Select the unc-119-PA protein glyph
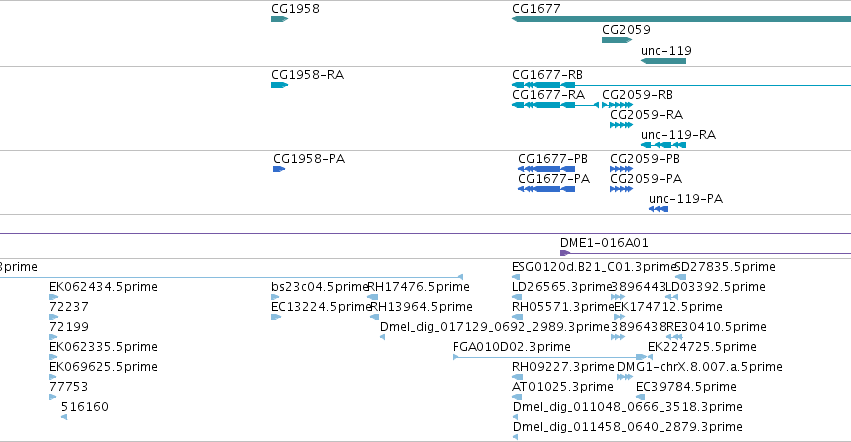The height and width of the screenshot is (442, 851). coord(658,209)
